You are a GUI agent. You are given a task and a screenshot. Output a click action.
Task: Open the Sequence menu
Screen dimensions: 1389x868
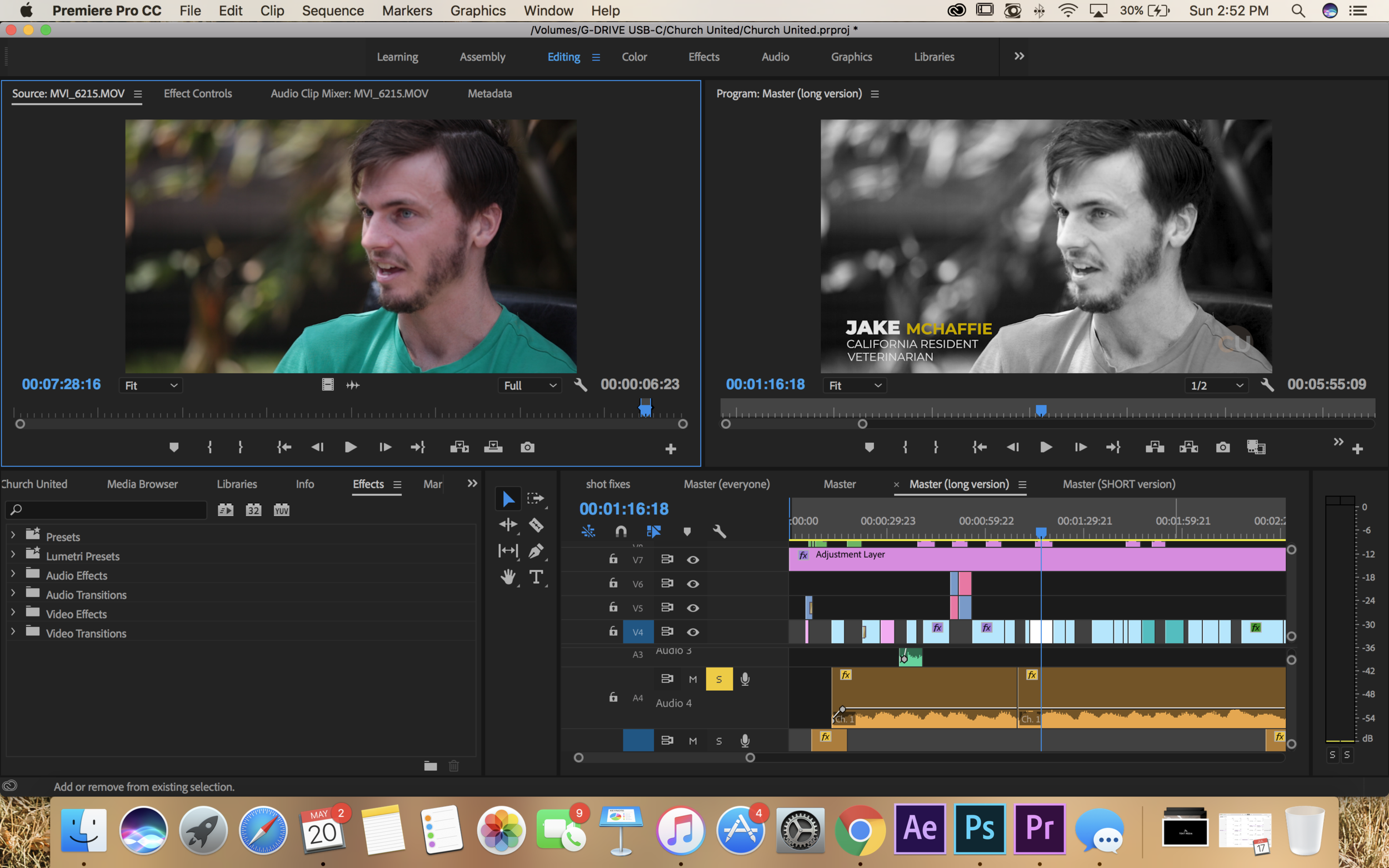332,11
